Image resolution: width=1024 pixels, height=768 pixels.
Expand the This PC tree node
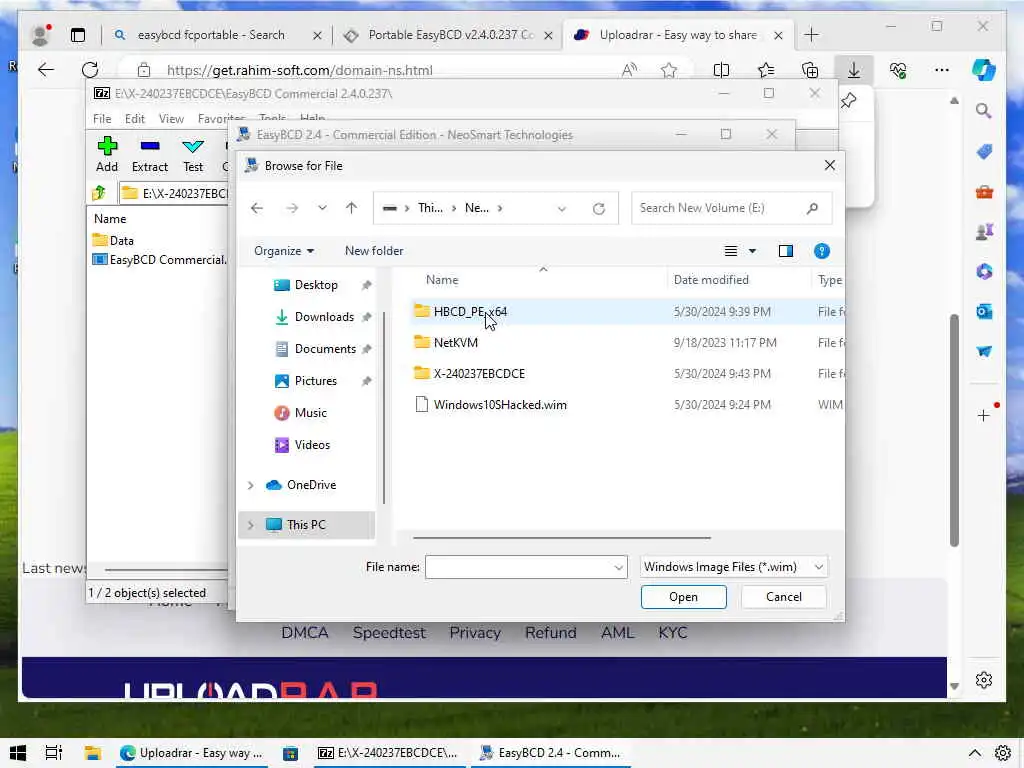coord(250,525)
